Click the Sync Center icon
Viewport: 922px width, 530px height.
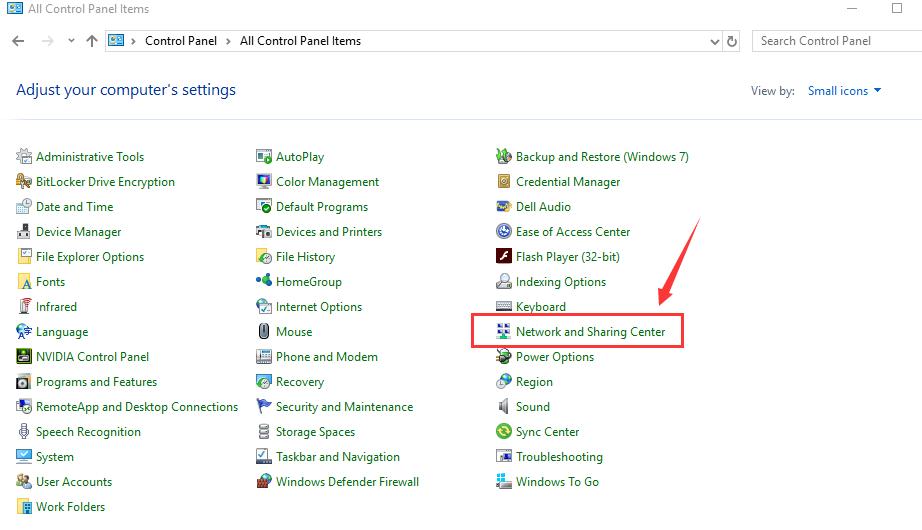(503, 432)
